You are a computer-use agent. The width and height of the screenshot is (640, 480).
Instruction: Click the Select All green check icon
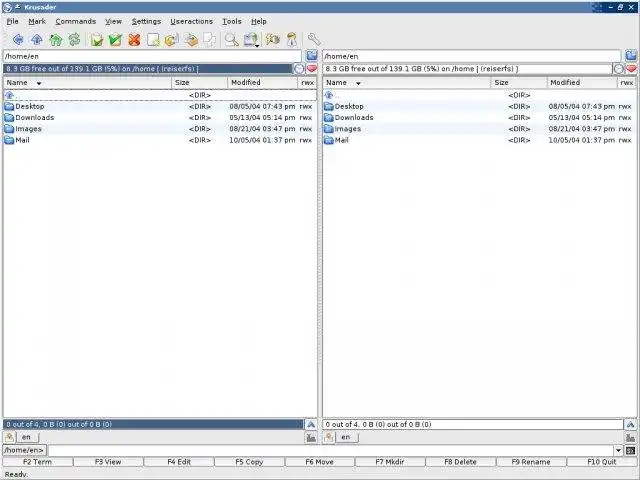(116, 40)
